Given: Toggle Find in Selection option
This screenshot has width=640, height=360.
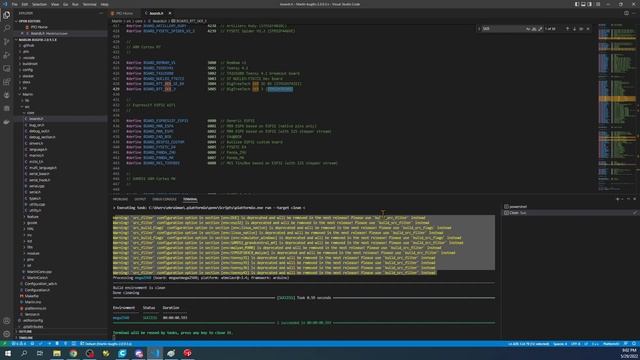Looking at the screenshot, I should click(x=581, y=29).
